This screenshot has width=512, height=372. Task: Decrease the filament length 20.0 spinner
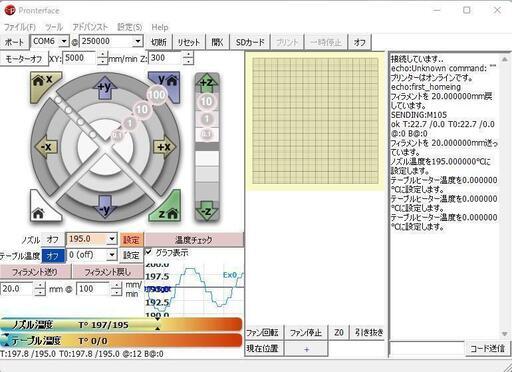[x=40, y=292]
